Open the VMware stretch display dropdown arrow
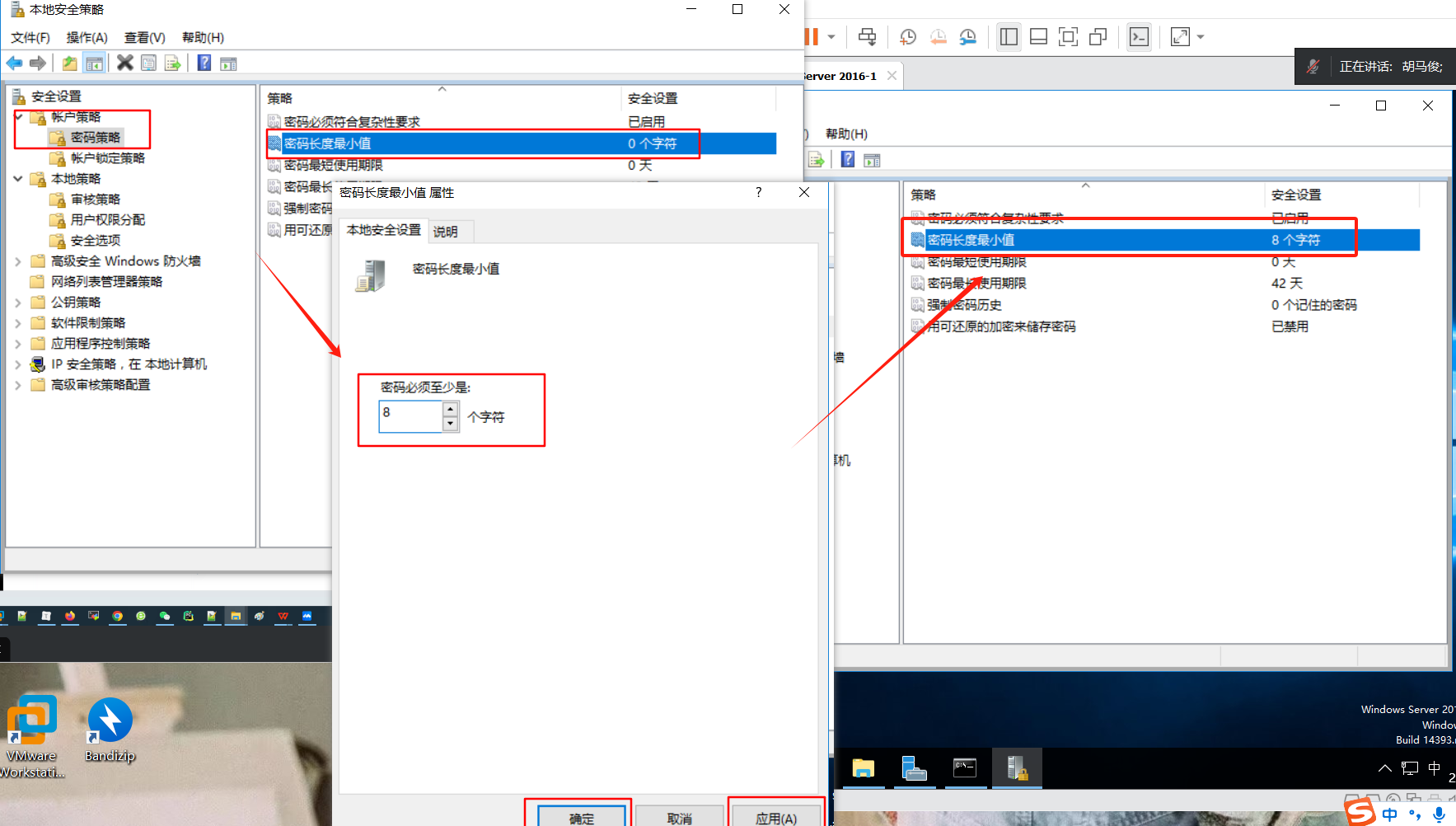The width and height of the screenshot is (1456, 826). (x=1201, y=36)
